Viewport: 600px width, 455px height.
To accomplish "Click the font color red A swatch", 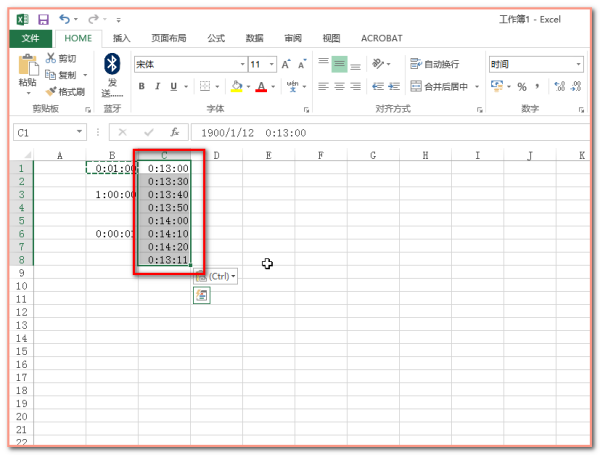I will pos(261,87).
